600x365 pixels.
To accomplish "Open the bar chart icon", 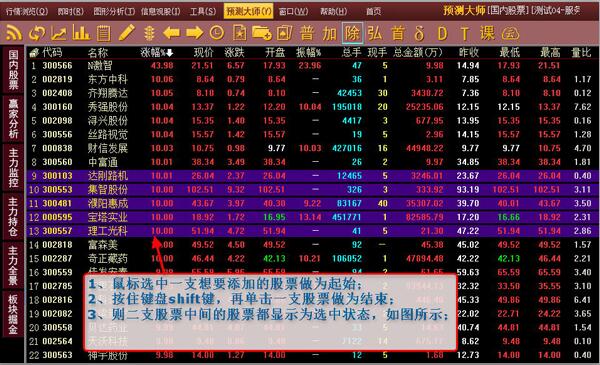I will click(x=81, y=33).
